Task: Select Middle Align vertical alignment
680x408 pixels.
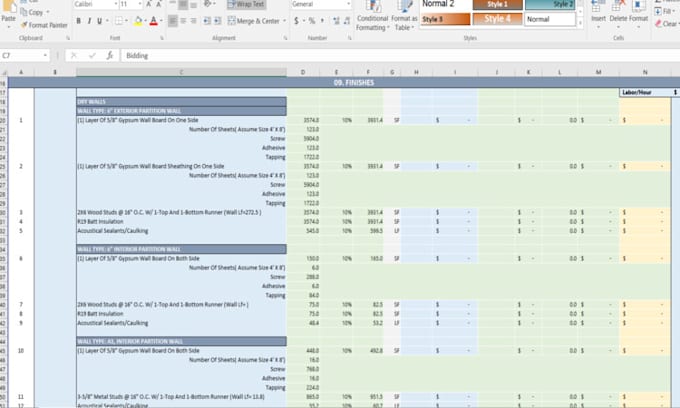Action: (183, 4)
